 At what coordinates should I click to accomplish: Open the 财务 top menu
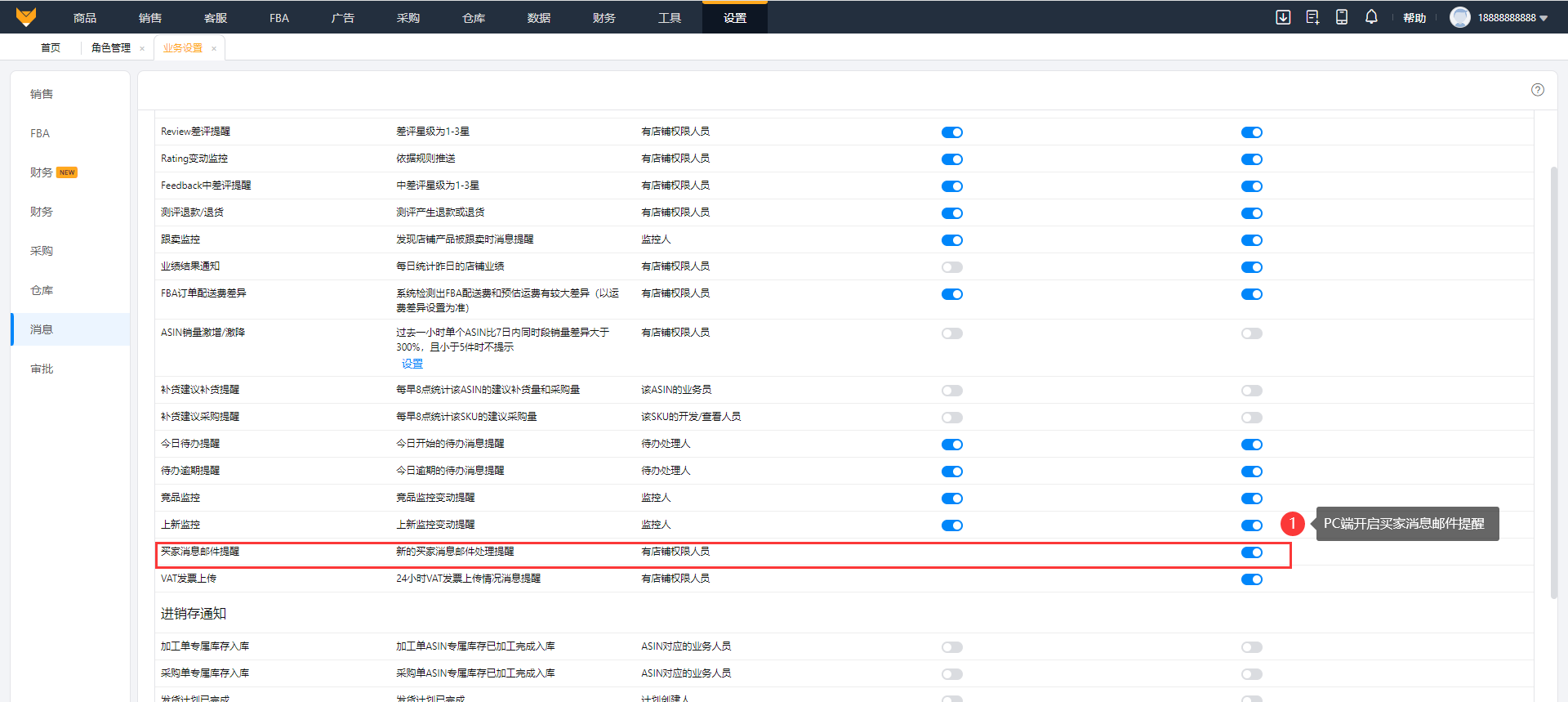click(x=604, y=18)
